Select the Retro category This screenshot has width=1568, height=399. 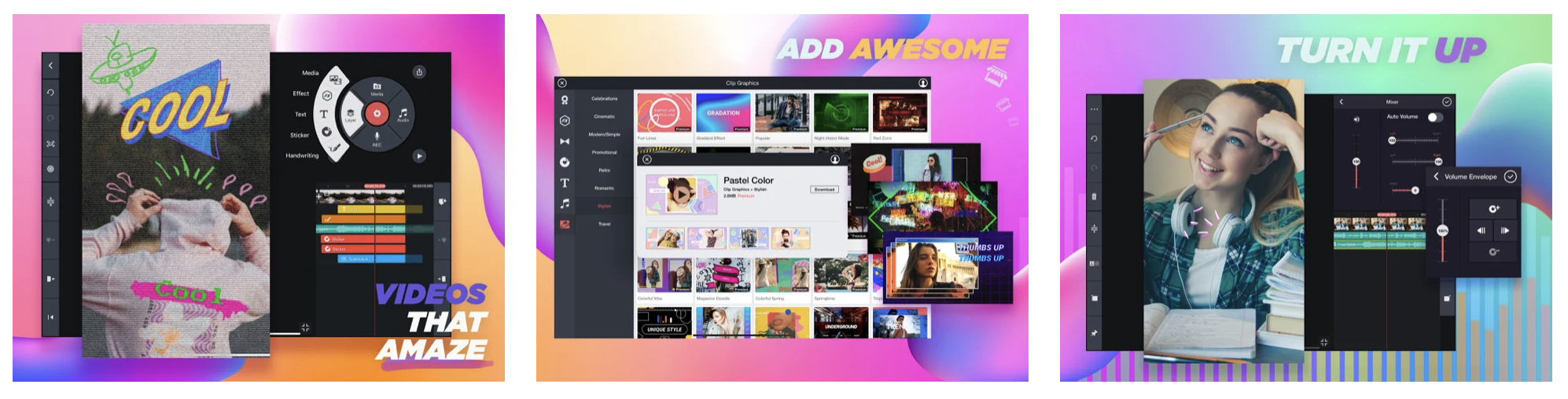604,170
